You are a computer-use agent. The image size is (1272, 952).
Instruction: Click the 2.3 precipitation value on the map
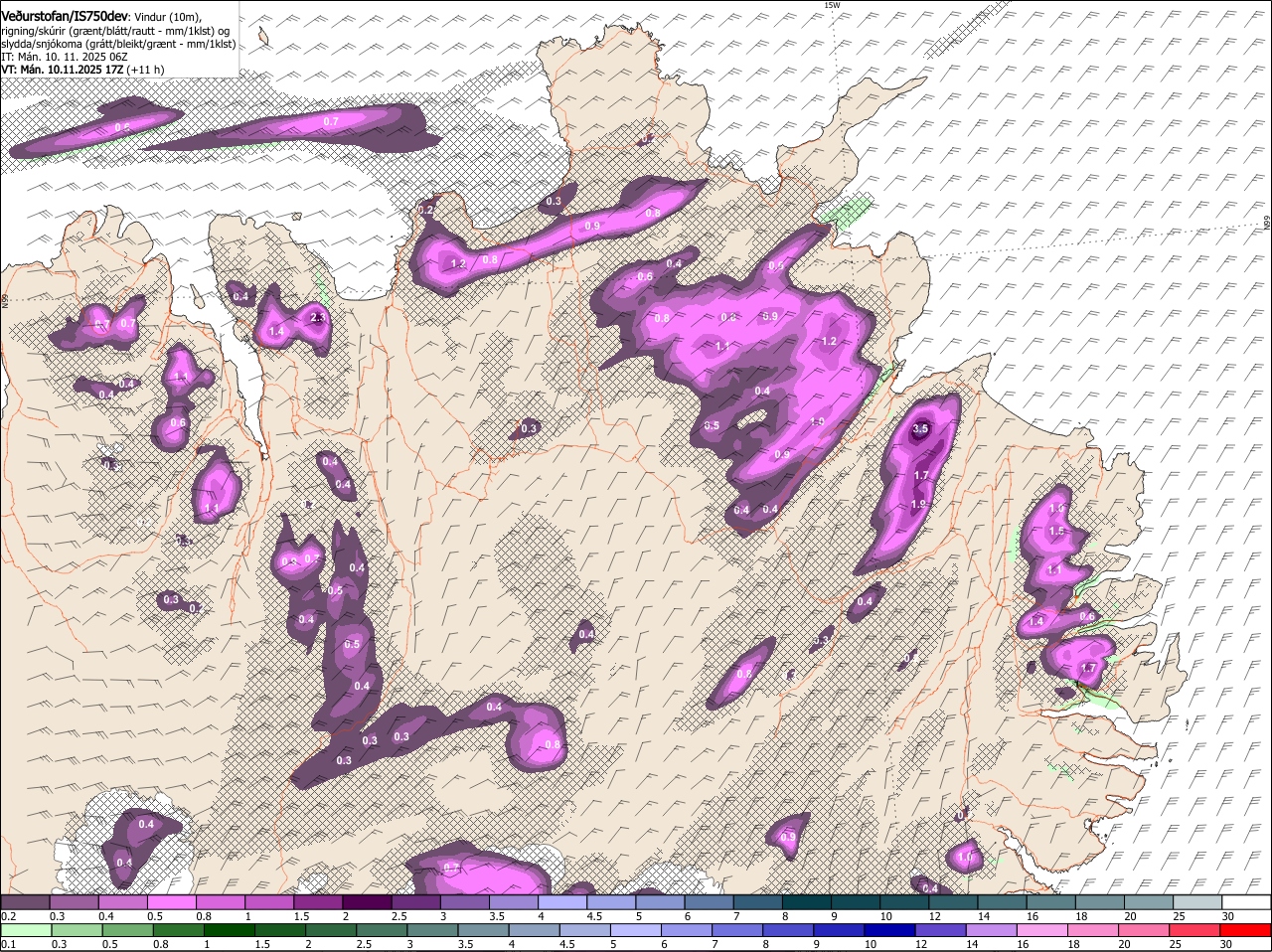pyautogui.click(x=318, y=318)
